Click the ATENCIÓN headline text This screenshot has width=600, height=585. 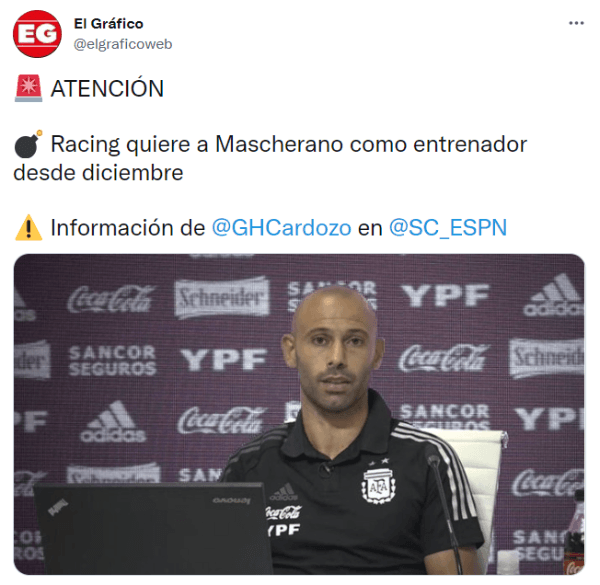(x=107, y=88)
